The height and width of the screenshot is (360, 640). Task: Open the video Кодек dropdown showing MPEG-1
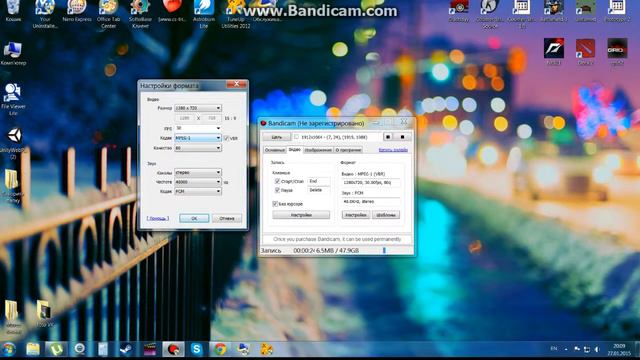click(x=198, y=138)
